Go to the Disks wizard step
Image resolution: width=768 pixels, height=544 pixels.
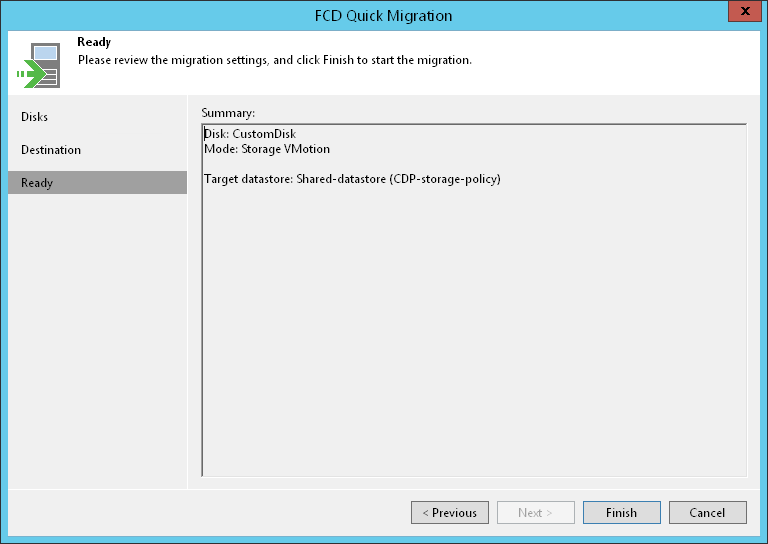click(x=35, y=117)
